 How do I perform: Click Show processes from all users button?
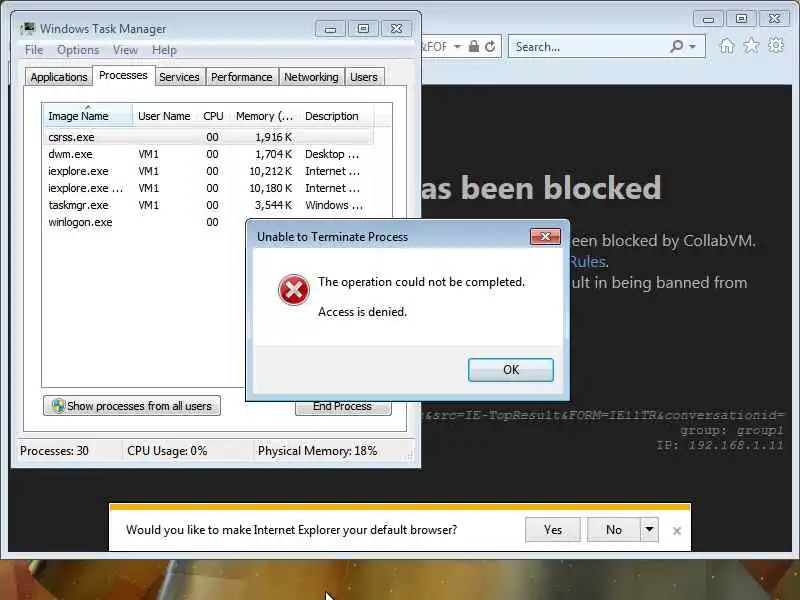132,406
